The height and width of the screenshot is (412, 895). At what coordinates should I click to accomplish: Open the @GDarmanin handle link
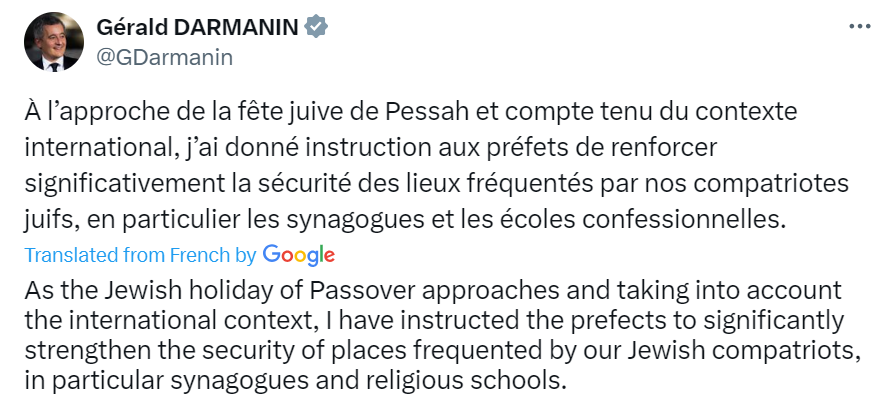[164, 57]
